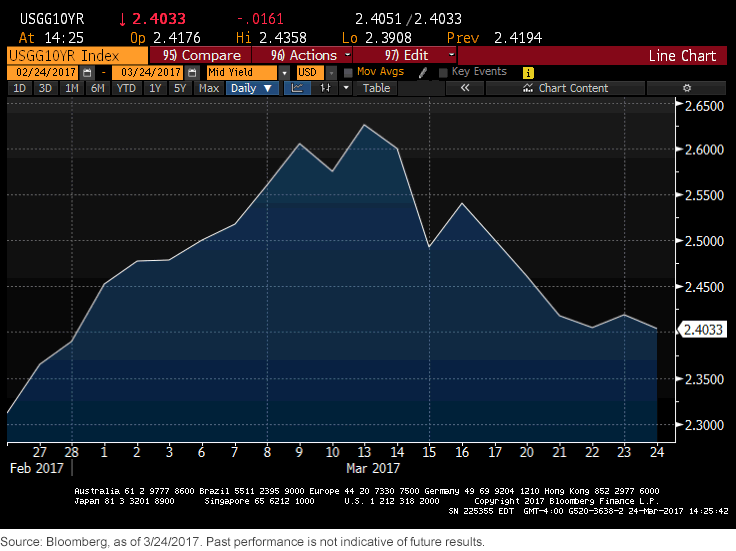The height and width of the screenshot is (551, 736).
Task: Select the 5Y range tab
Action: [180, 88]
